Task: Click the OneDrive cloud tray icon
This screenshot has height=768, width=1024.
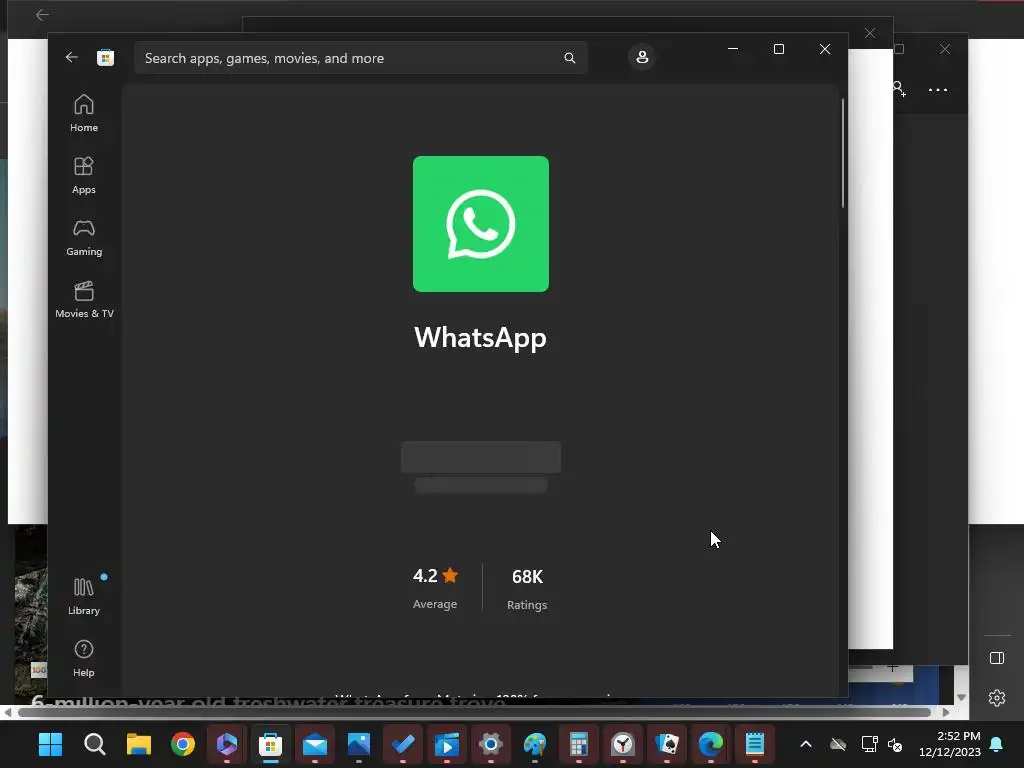Action: click(x=838, y=744)
